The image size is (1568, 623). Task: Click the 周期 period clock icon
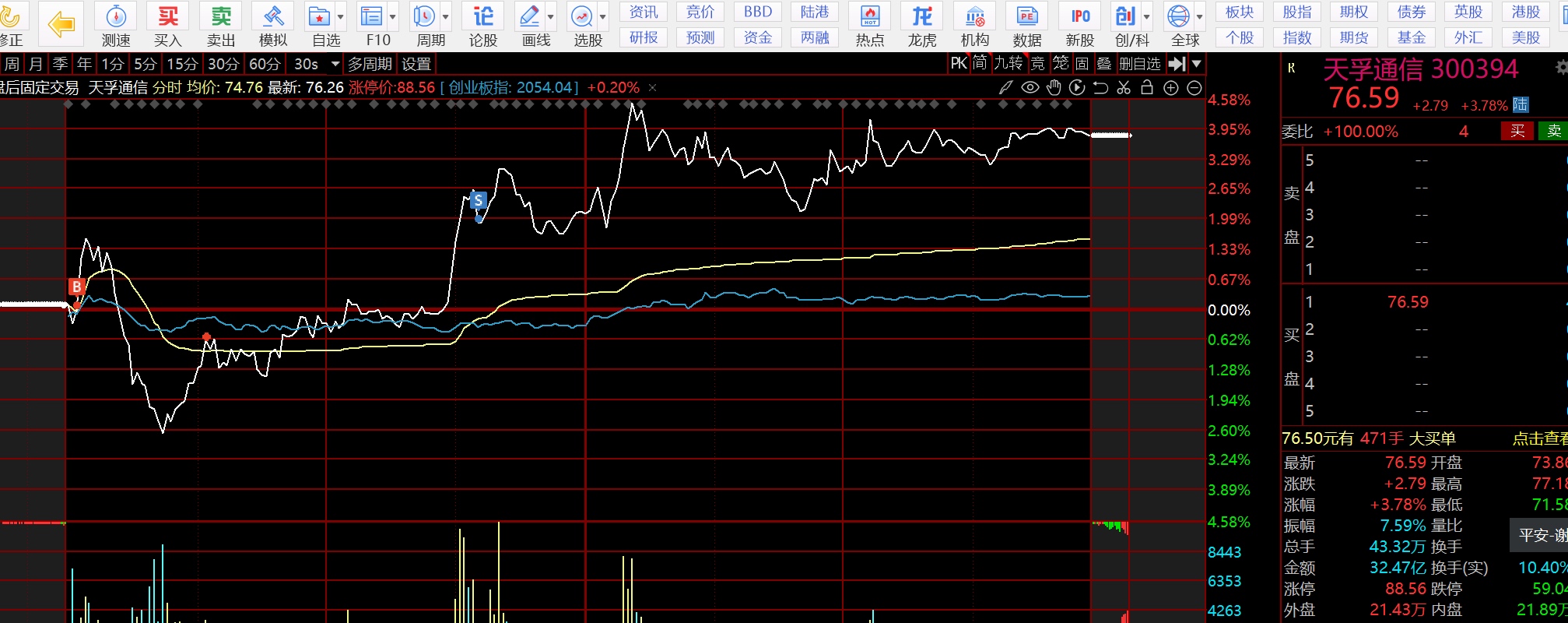pos(425,16)
